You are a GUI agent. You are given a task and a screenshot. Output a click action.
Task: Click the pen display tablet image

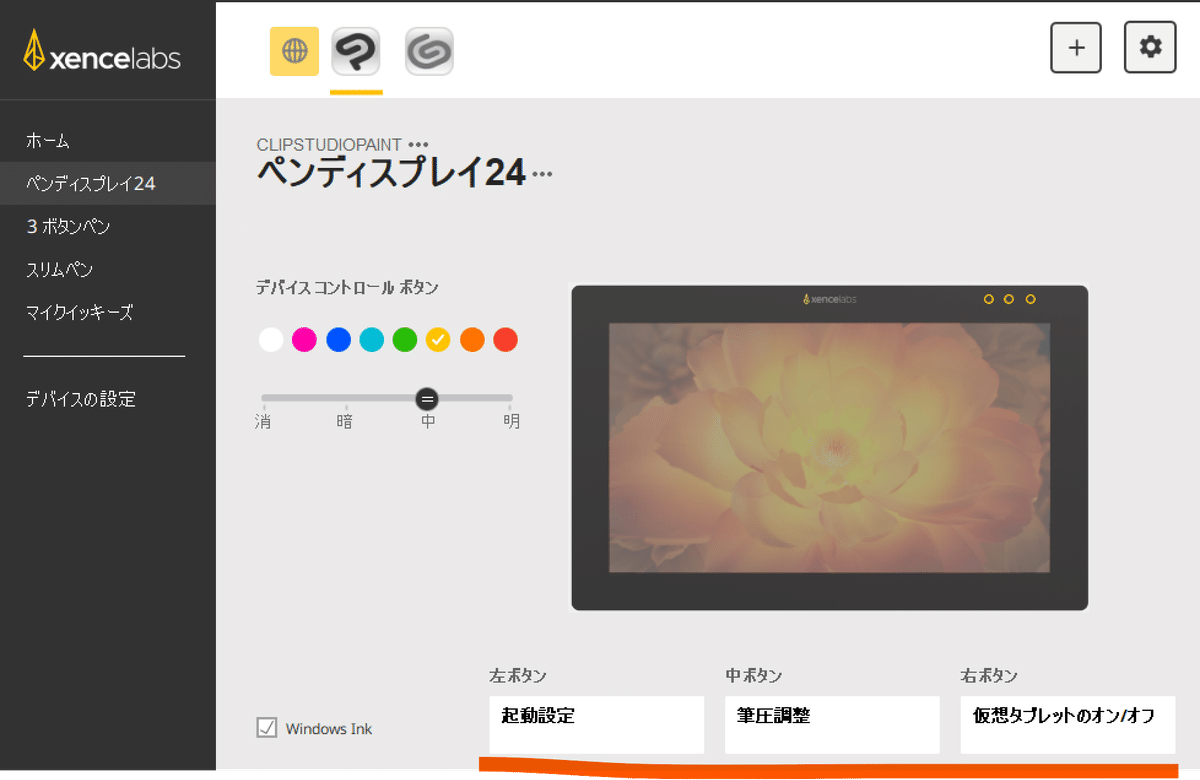click(829, 447)
